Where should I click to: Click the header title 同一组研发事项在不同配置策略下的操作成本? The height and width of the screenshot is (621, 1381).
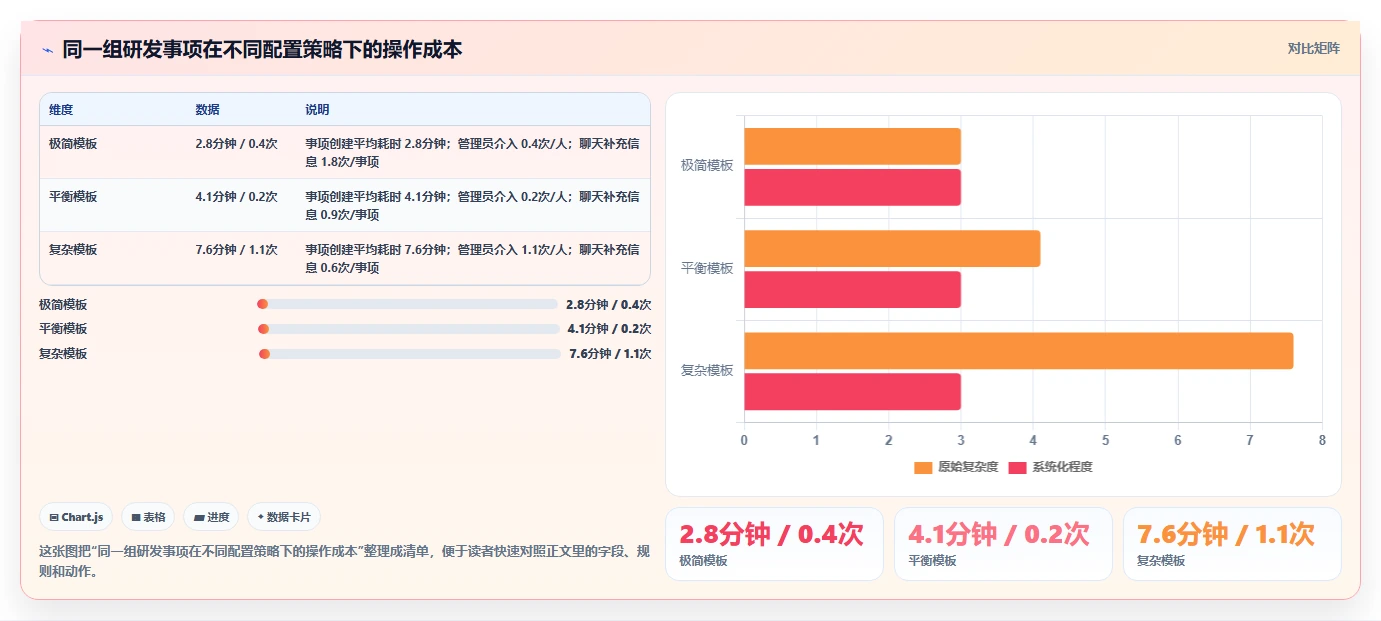[262, 50]
